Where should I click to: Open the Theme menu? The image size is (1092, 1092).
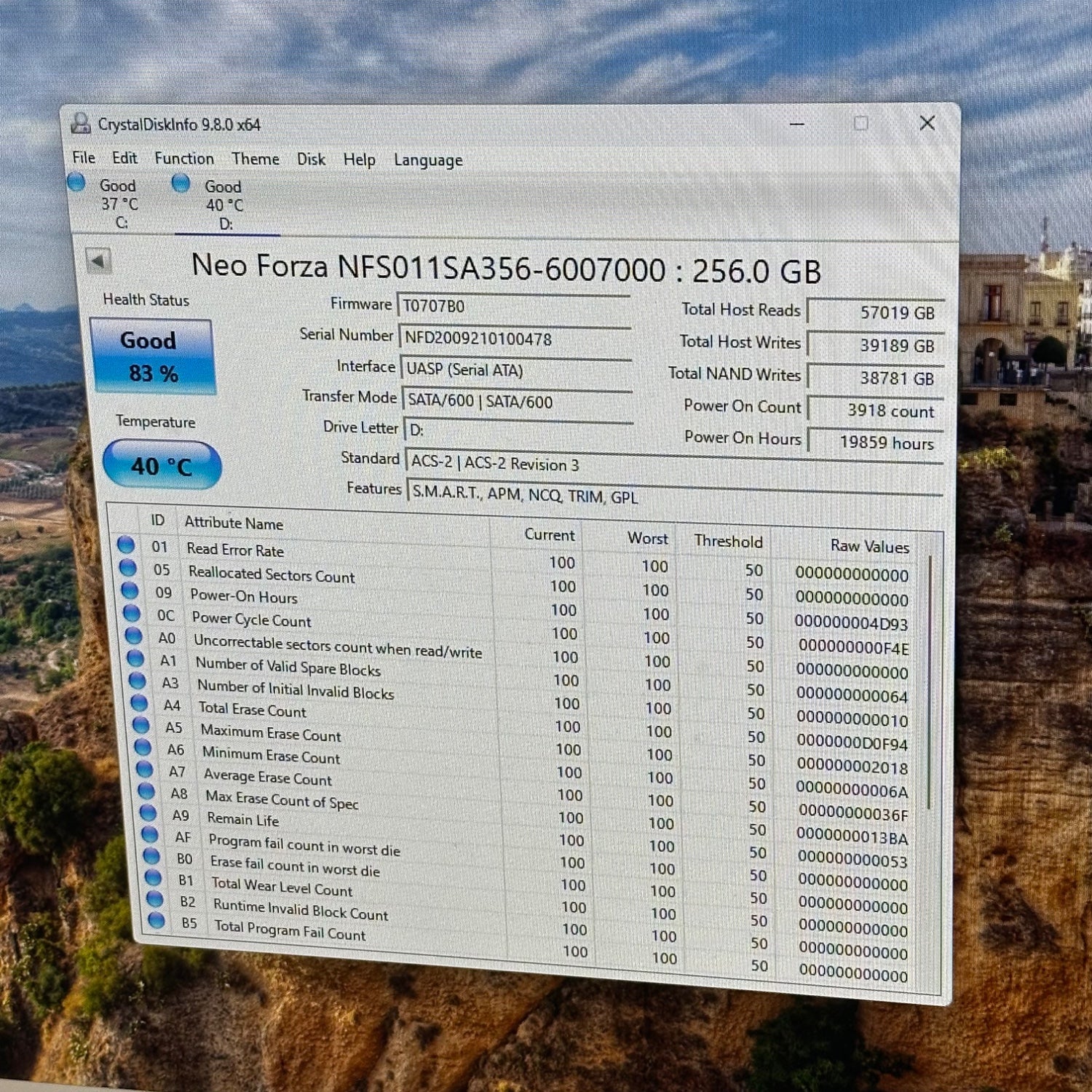pyautogui.click(x=256, y=159)
